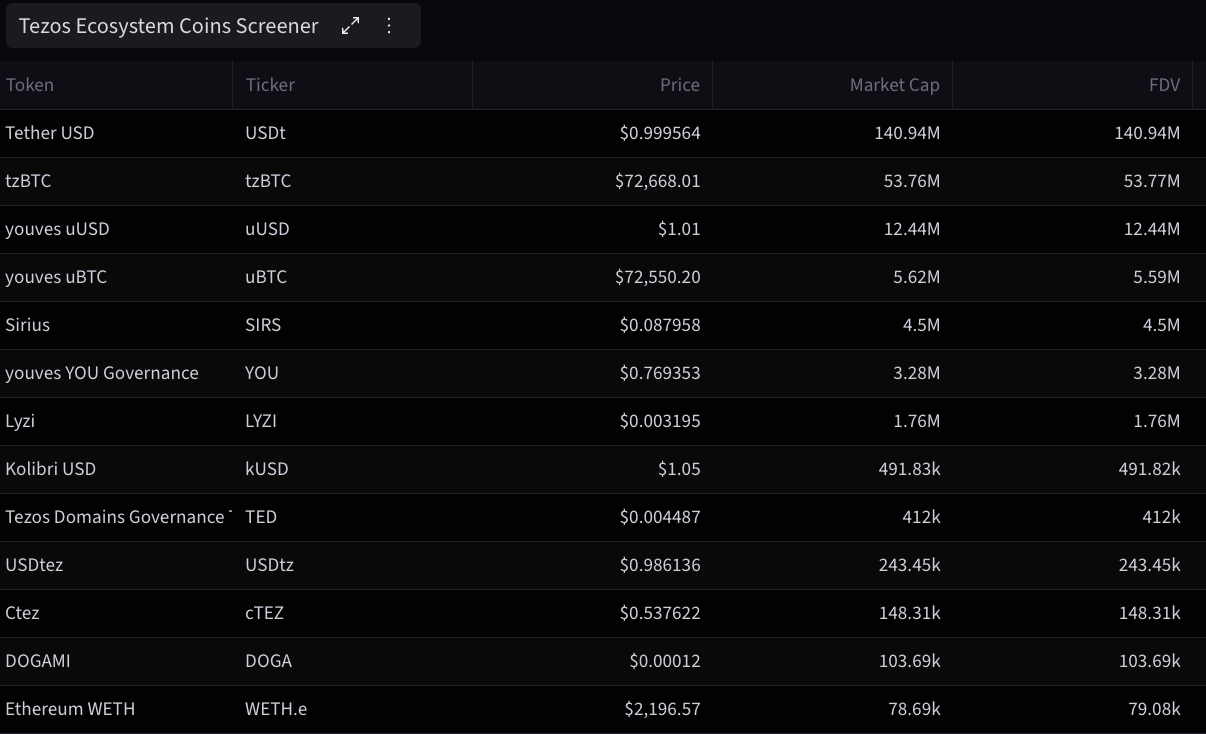
Task: Click the cTEZ ticker cell
Action: click(x=264, y=613)
